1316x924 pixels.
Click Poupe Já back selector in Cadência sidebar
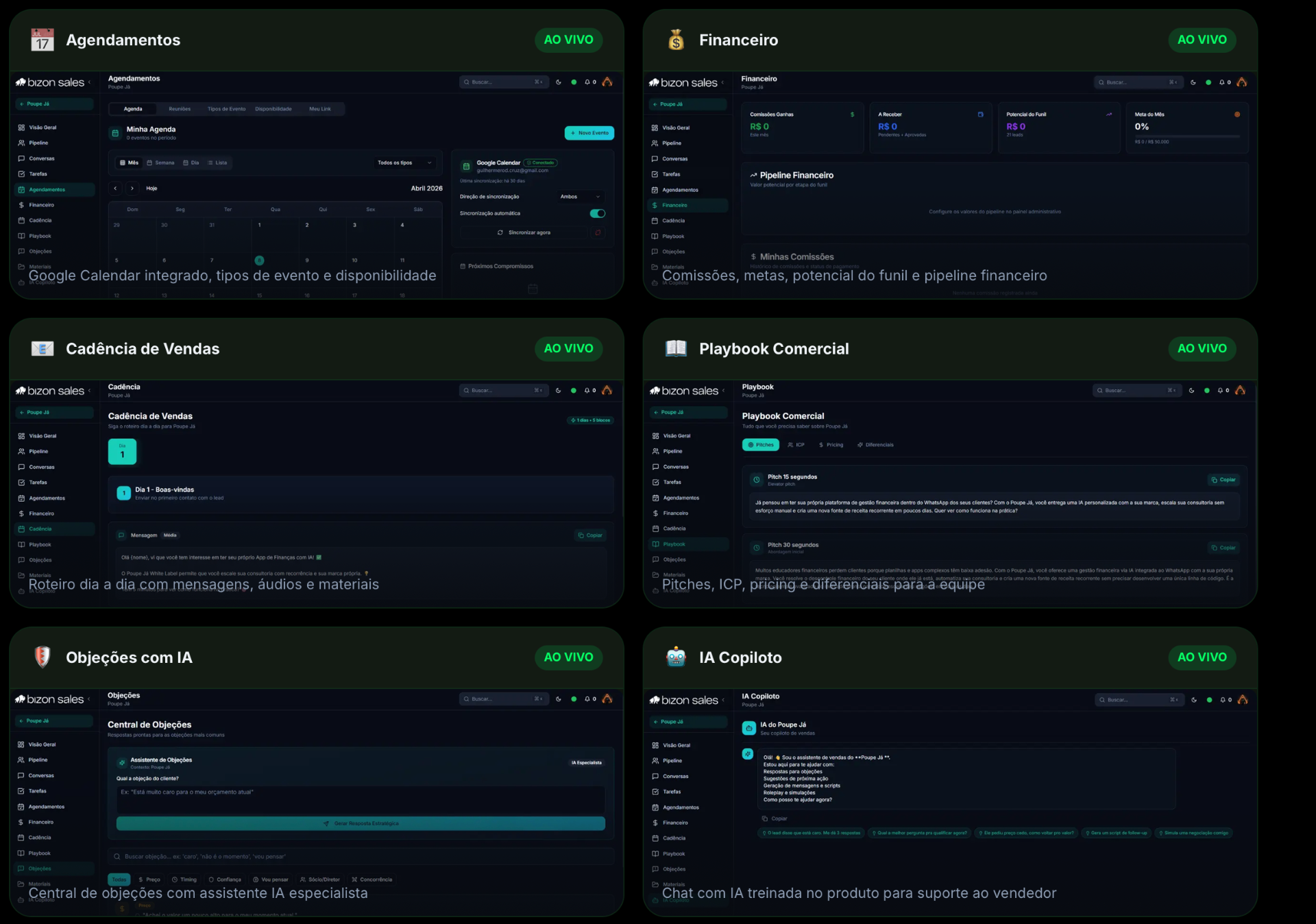(x=54, y=413)
